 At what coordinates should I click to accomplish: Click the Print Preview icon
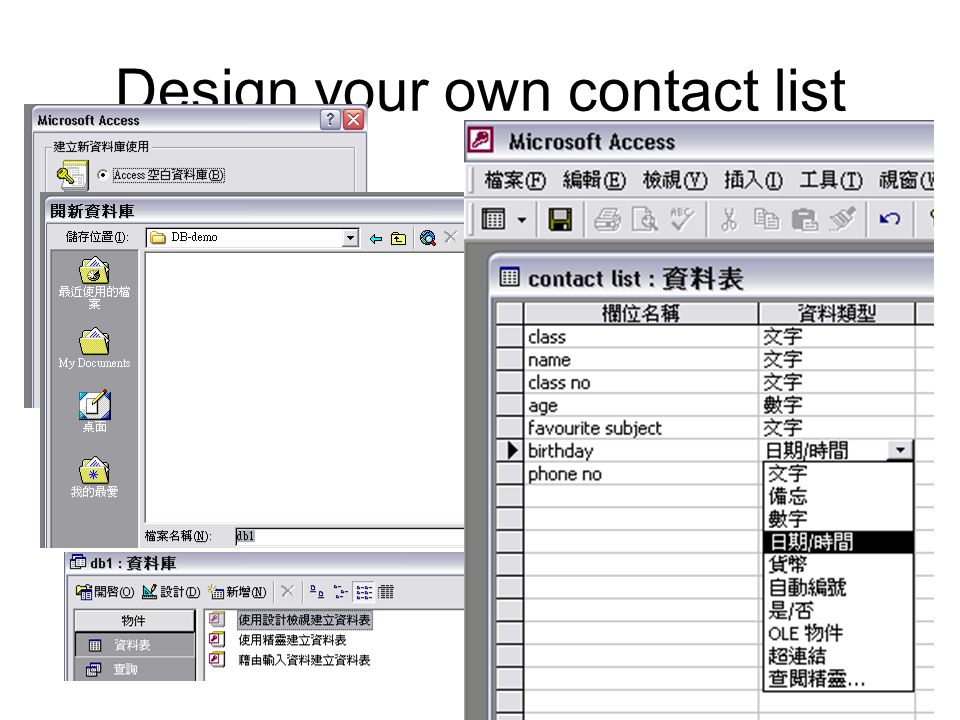point(645,219)
